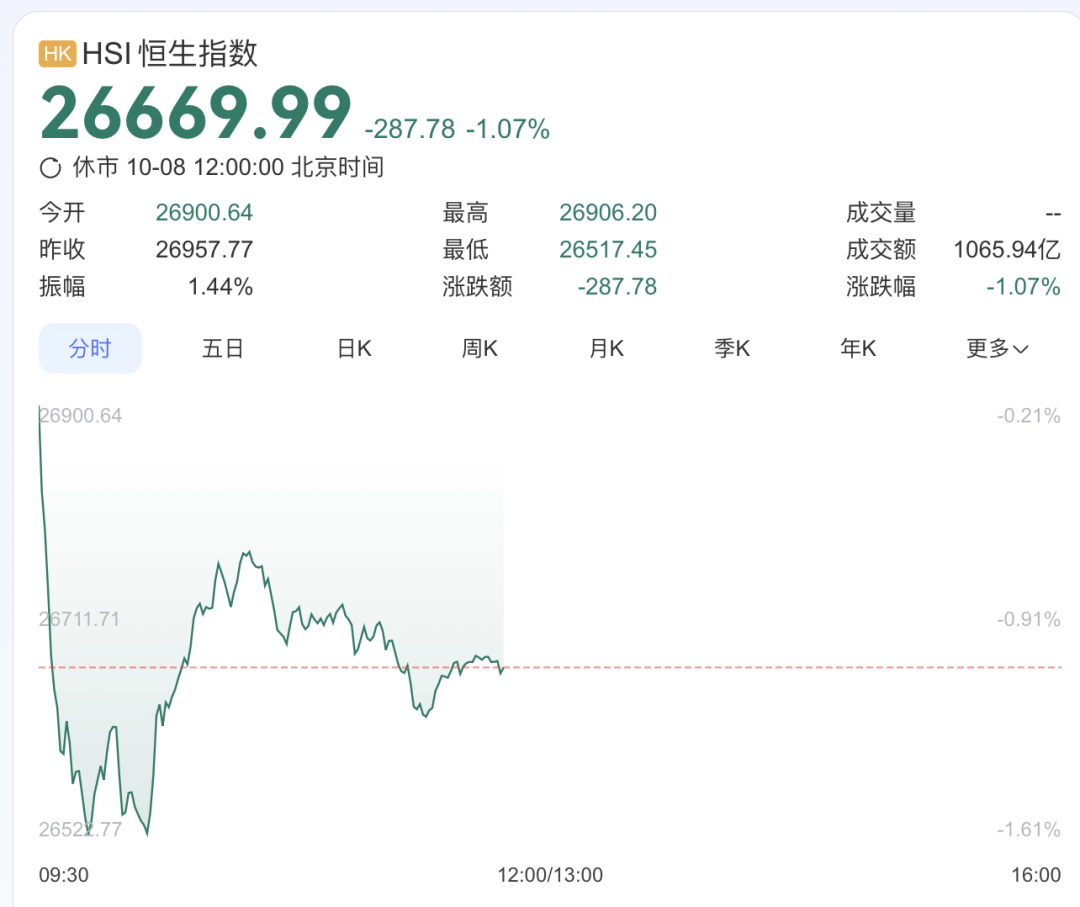
Task: Click the HSI 恒生指数 title
Action: 170,54
